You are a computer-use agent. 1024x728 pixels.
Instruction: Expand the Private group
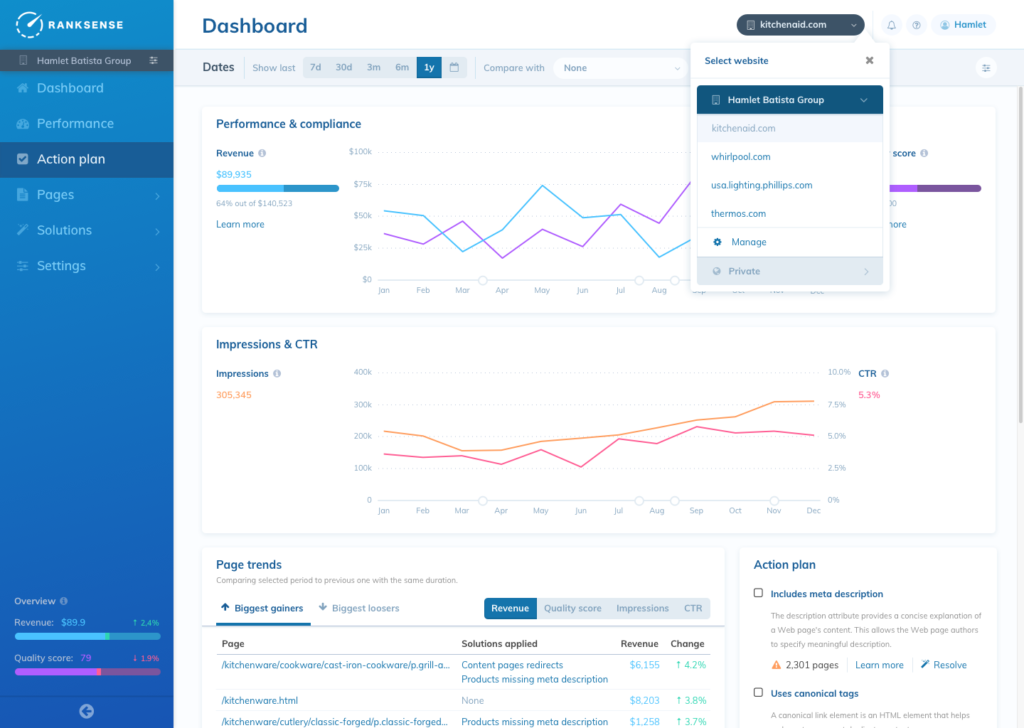pyautogui.click(x=790, y=271)
